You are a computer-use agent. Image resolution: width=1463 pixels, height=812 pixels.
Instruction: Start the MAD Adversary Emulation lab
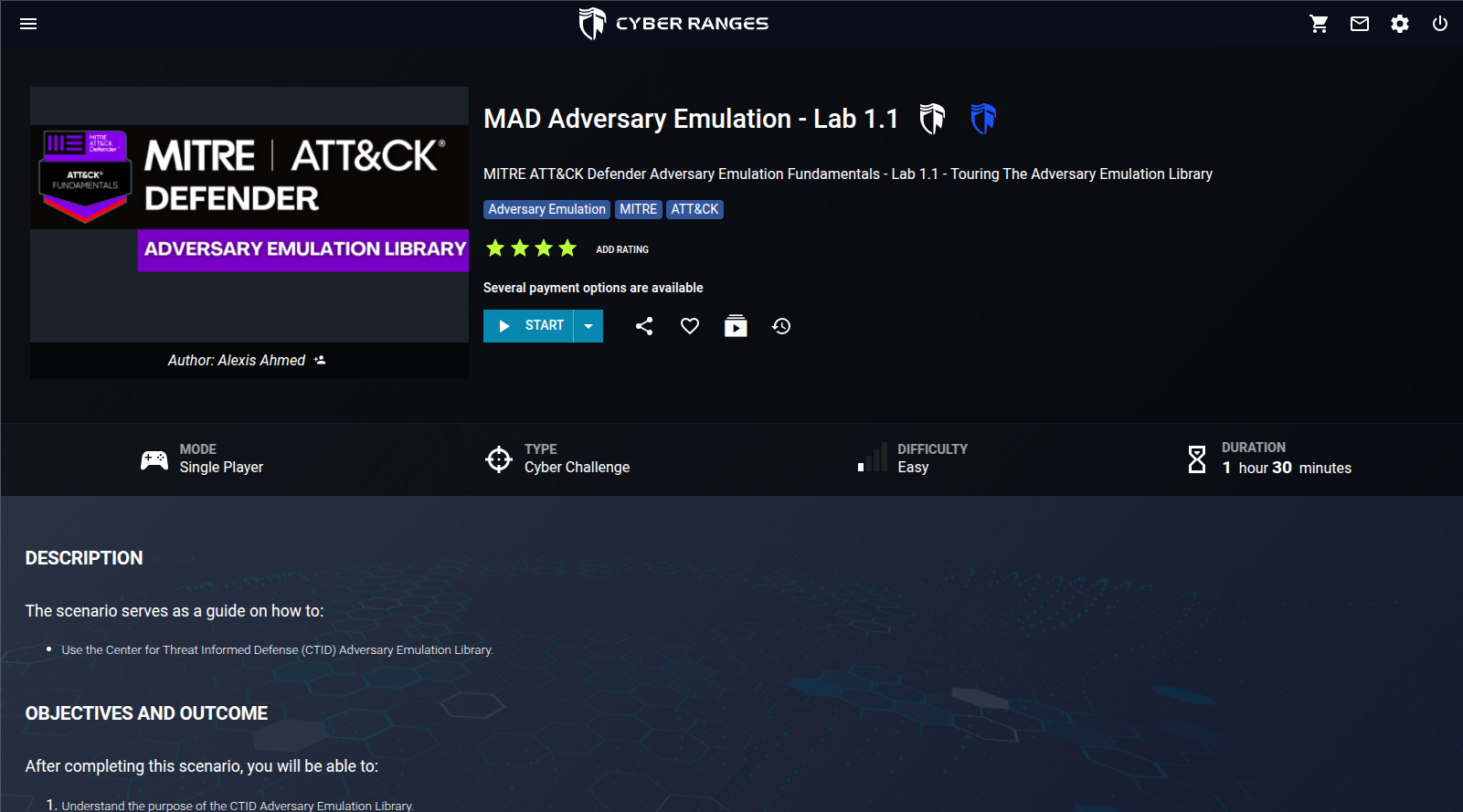click(x=529, y=326)
